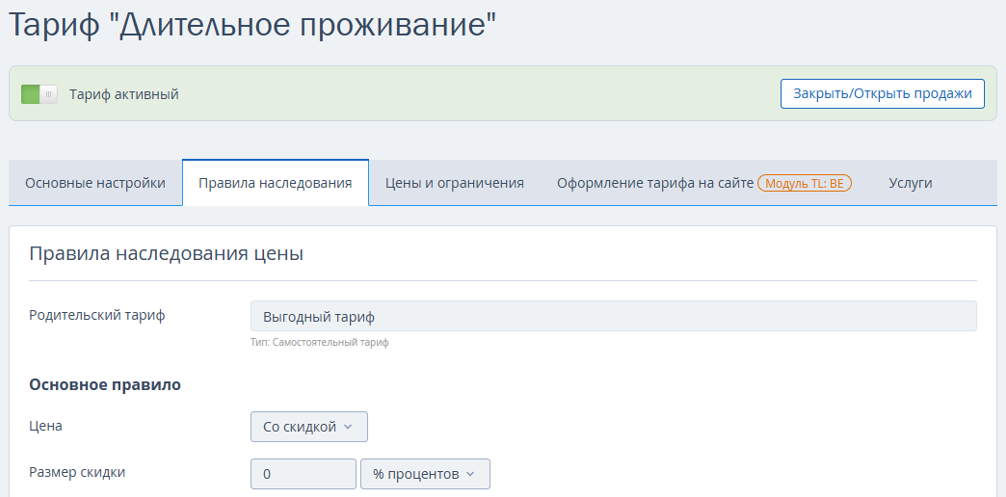The width and height of the screenshot is (1006, 497).
Task: Focus the discount size field showing 0
Action: pos(303,474)
